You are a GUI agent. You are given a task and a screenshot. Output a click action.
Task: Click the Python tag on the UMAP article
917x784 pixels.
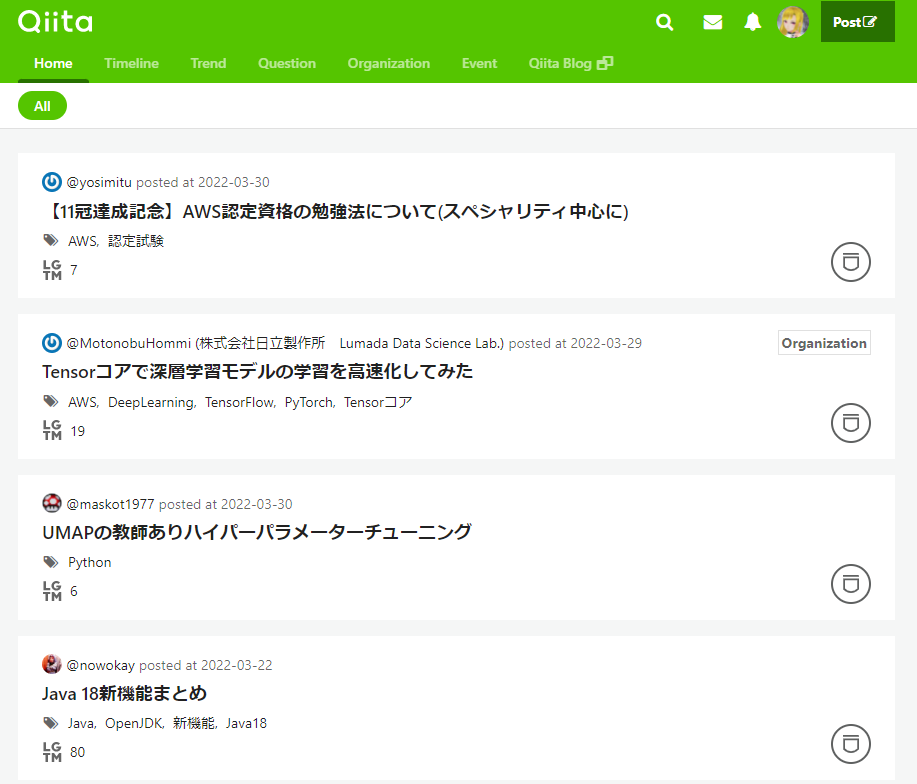[x=90, y=561]
